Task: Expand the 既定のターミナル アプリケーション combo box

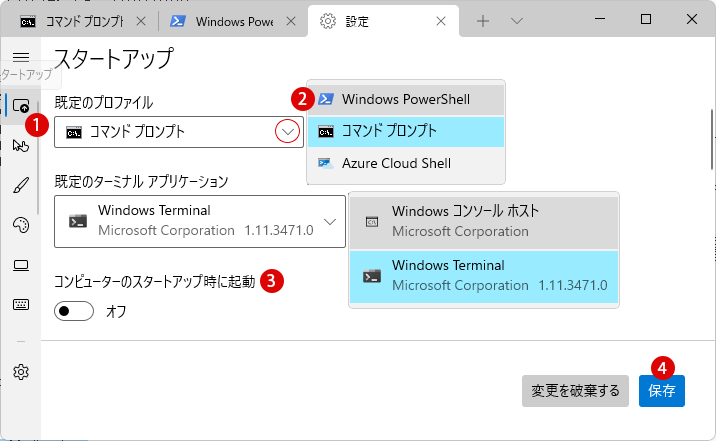Action: 200,221
